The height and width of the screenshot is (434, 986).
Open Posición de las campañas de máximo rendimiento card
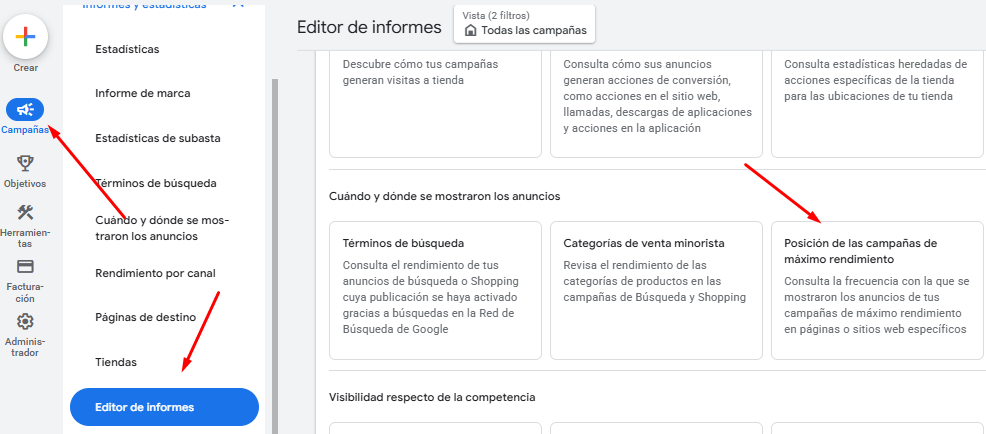(877, 290)
